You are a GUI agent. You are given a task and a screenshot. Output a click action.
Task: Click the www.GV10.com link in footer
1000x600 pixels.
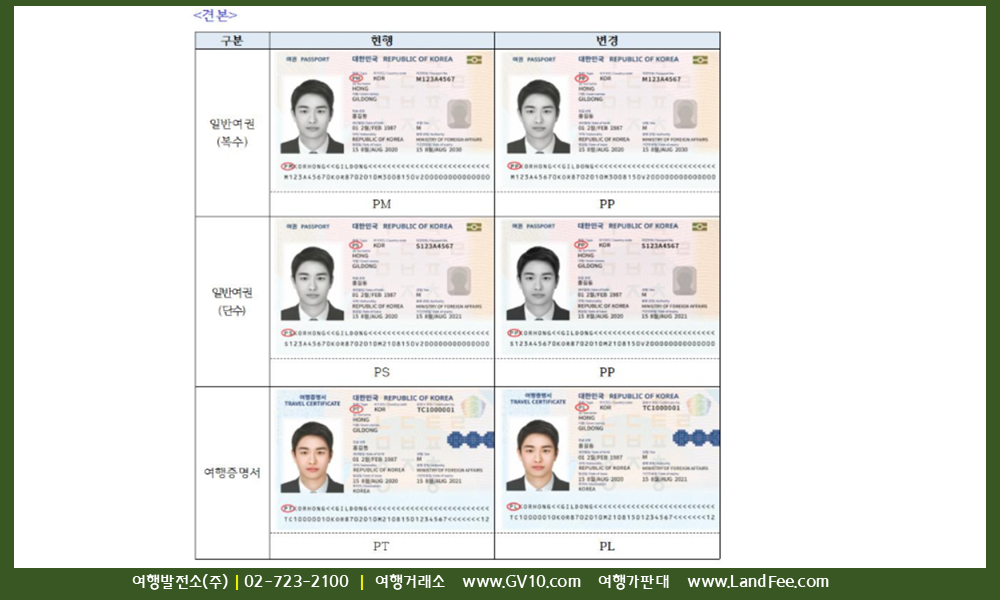521,582
